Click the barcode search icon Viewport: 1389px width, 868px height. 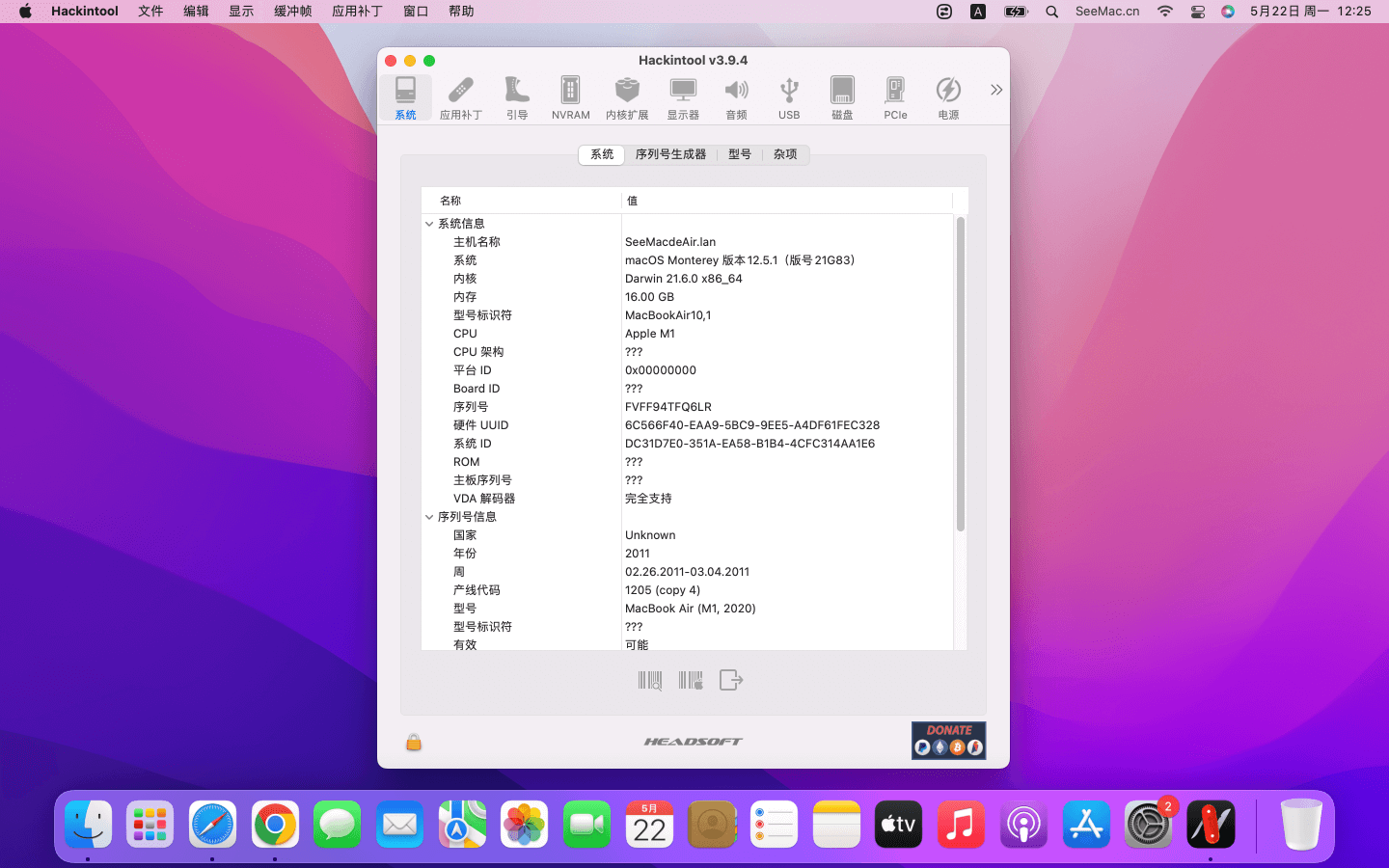(650, 681)
